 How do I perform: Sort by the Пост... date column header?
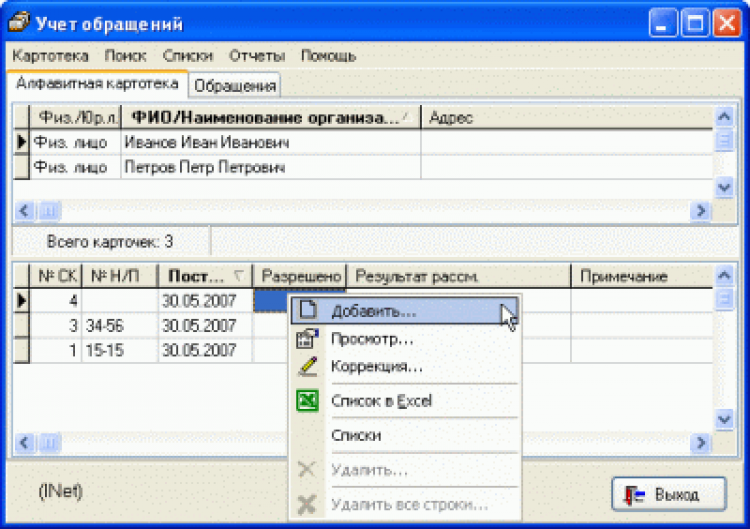coord(203,276)
